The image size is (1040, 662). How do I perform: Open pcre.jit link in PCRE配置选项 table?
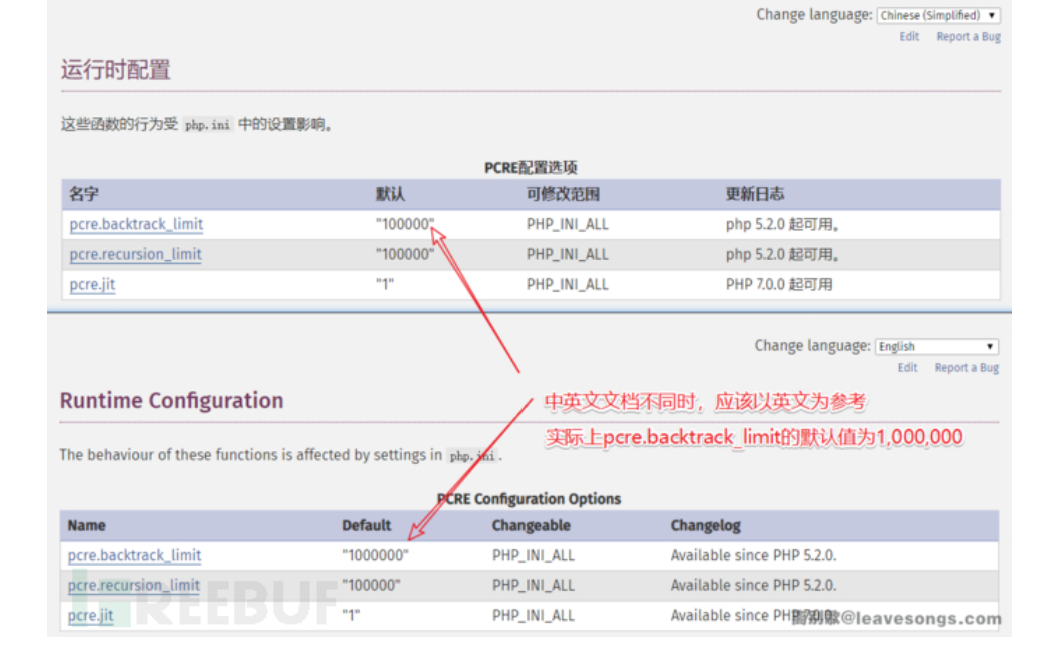pyautogui.click(x=92, y=285)
